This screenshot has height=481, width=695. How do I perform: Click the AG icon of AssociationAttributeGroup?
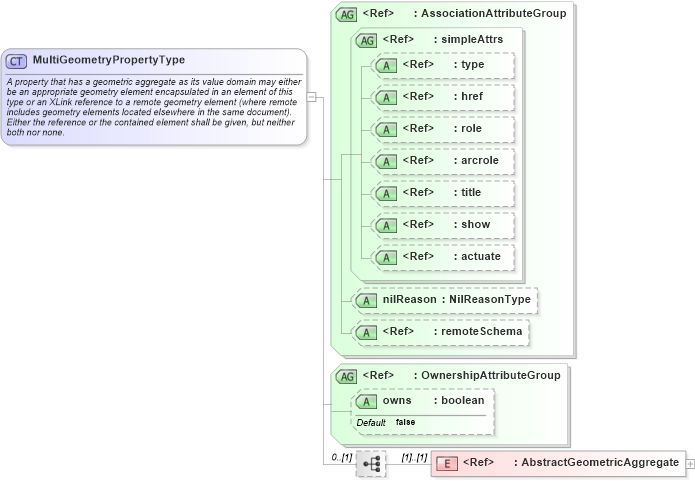346,15
